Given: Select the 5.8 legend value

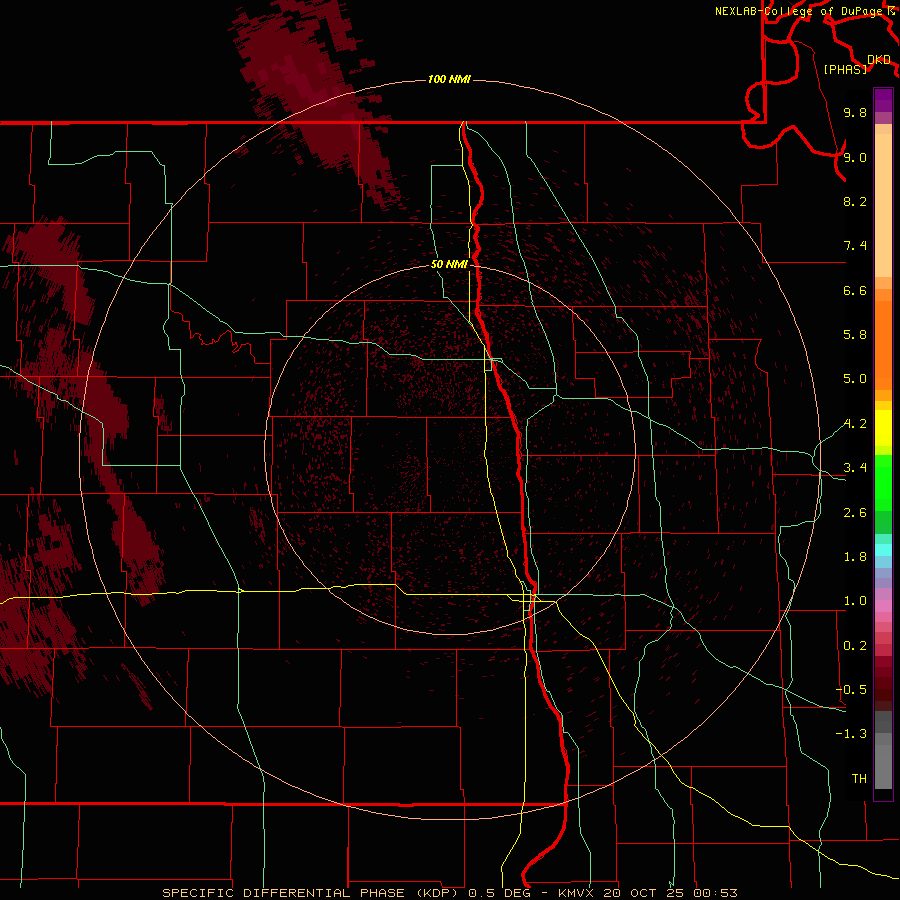Looking at the screenshot, I should (x=855, y=335).
